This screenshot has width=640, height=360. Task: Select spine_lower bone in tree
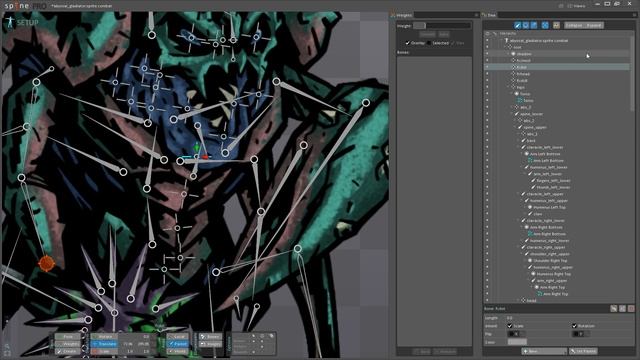pos(531,114)
